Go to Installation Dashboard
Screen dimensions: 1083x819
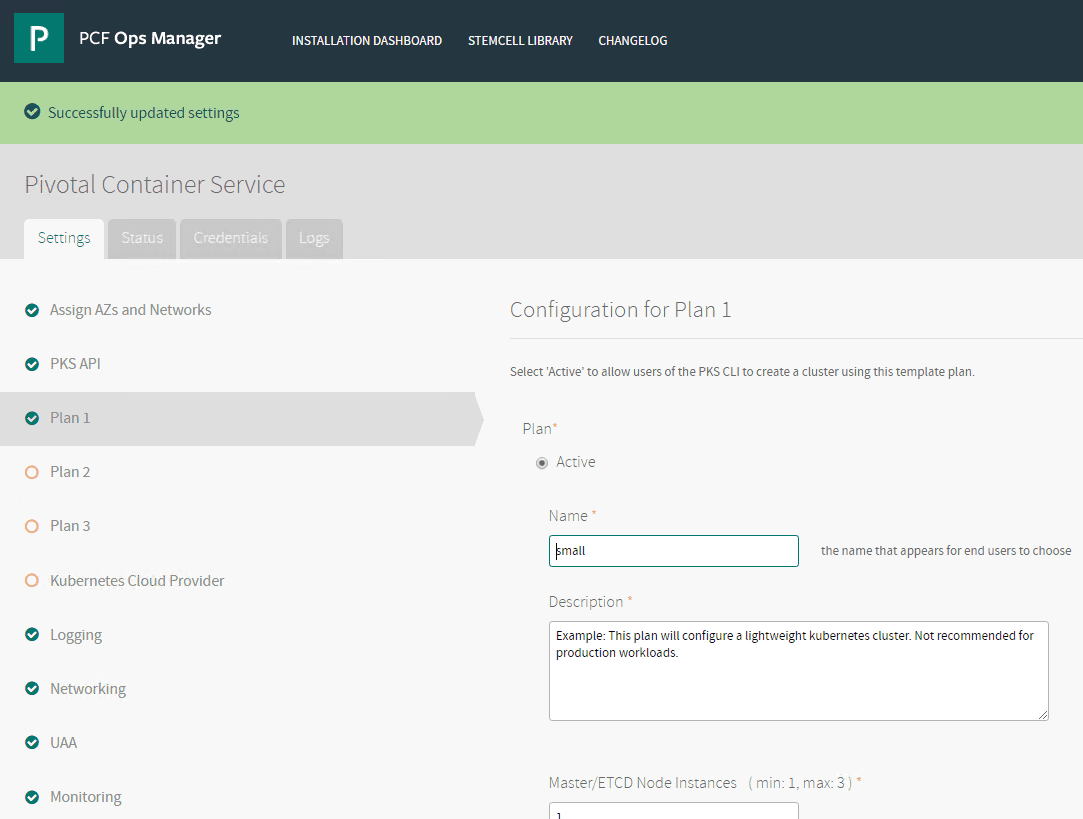coord(367,41)
